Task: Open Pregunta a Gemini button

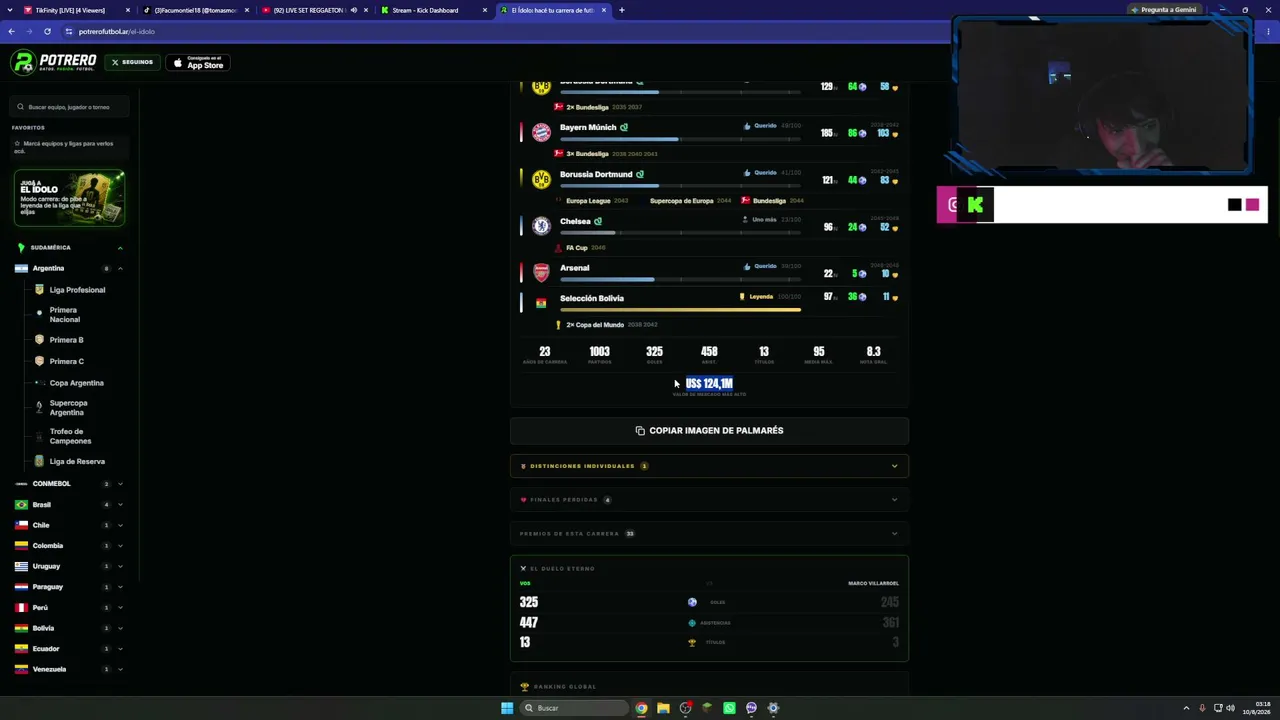Action: coord(1163,10)
